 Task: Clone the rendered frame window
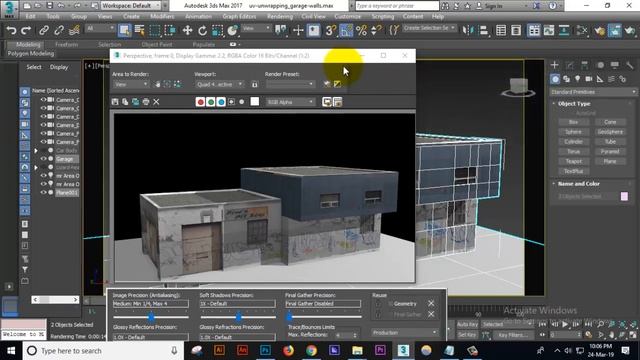click(136, 102)
